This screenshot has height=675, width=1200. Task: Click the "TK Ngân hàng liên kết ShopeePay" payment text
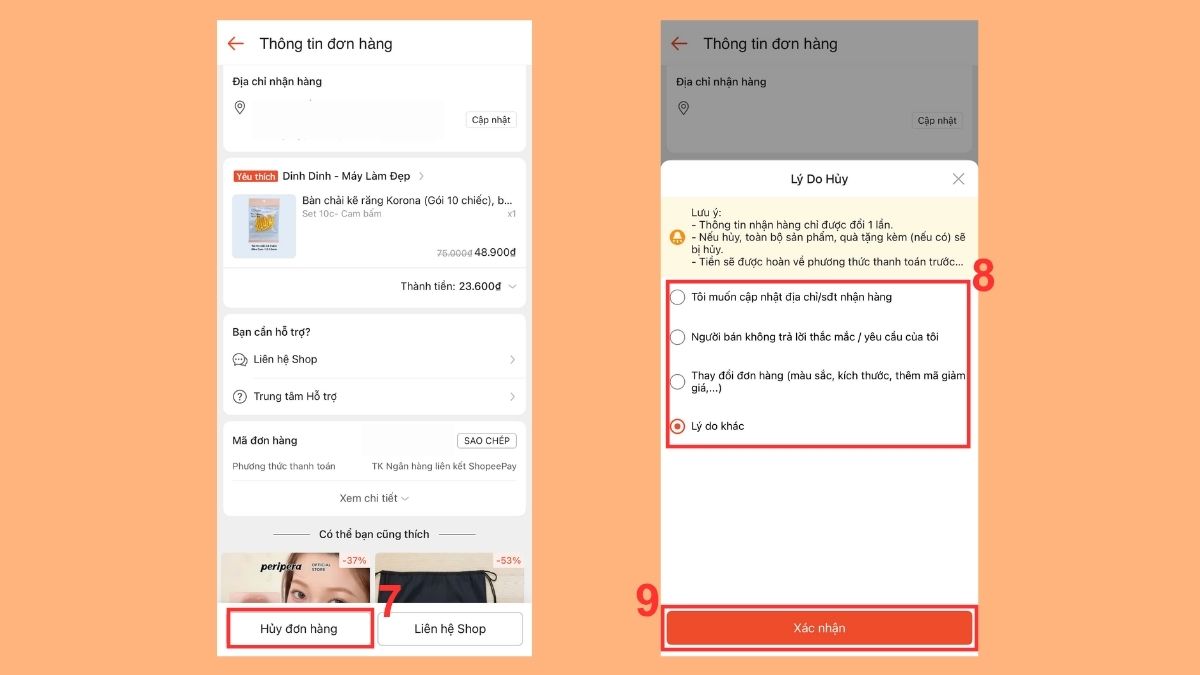point(444,466)
